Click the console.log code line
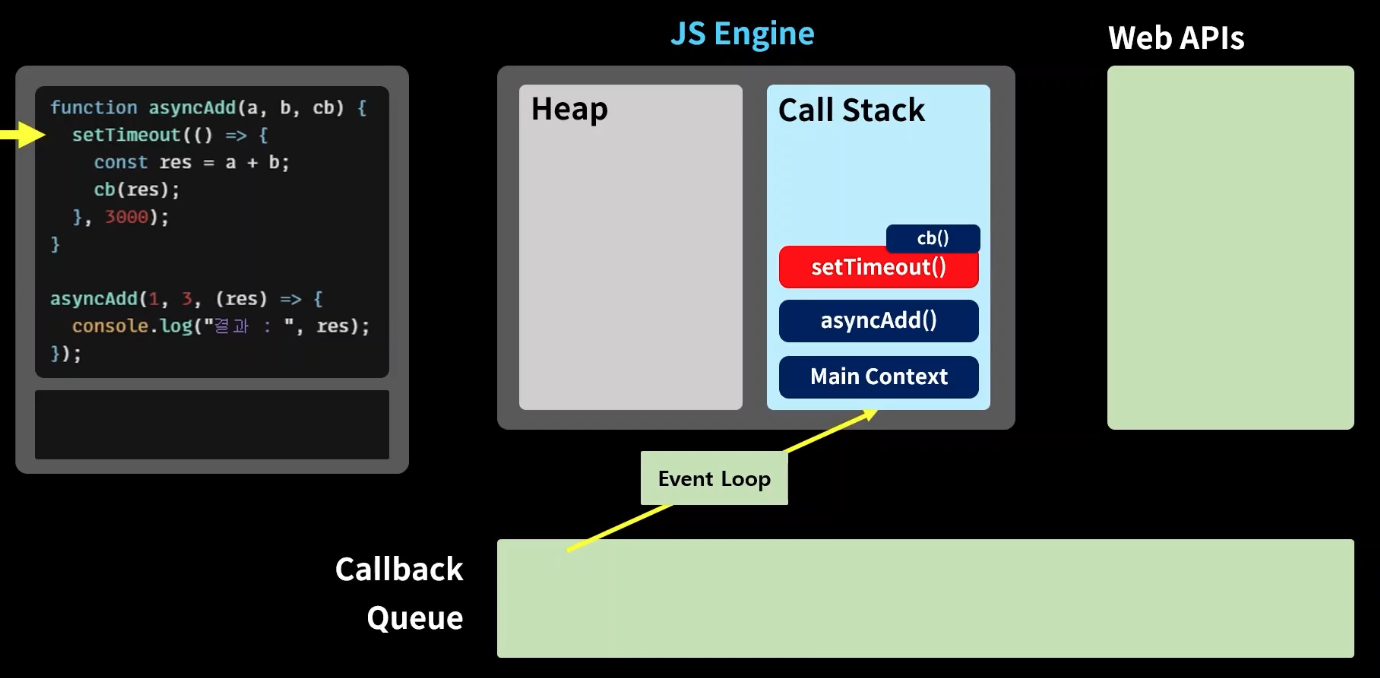 [x=221, y=326]
